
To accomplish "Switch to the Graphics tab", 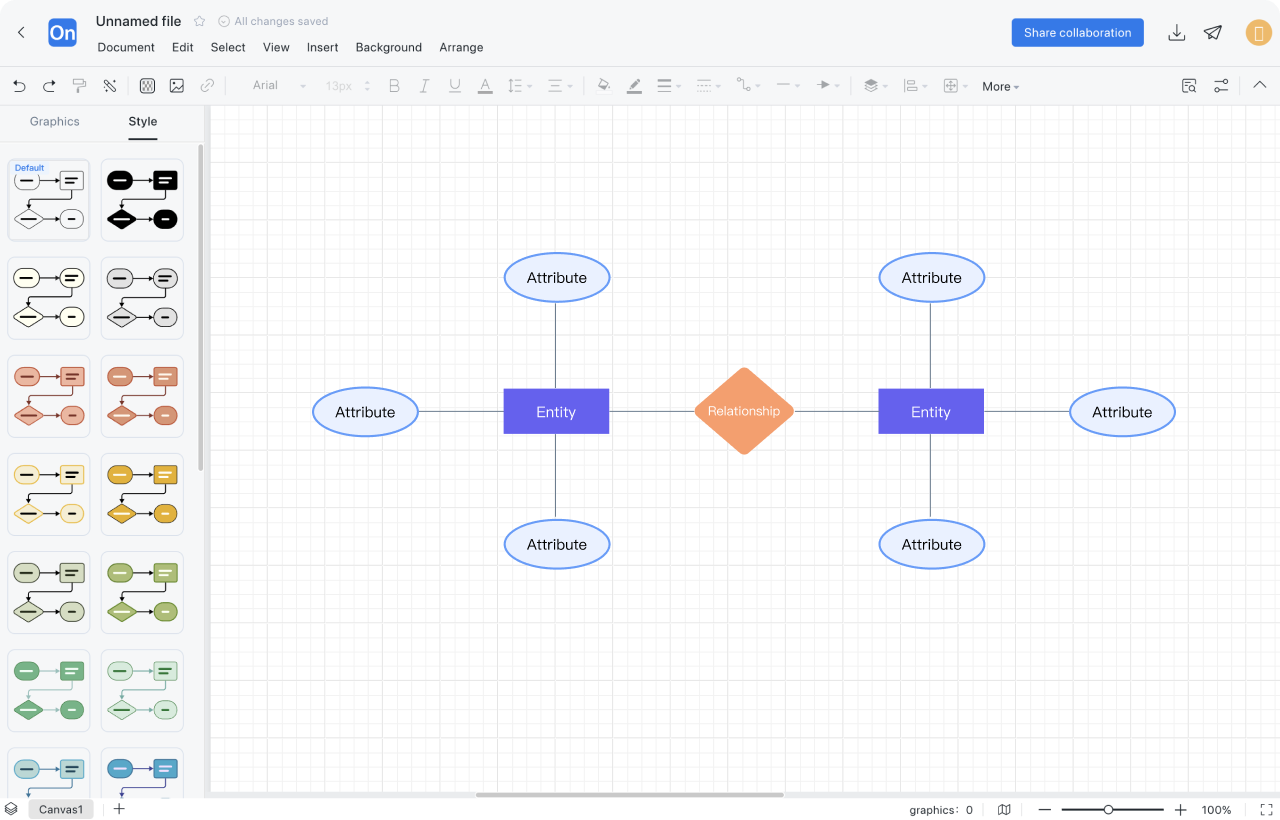I will (54, 121).
